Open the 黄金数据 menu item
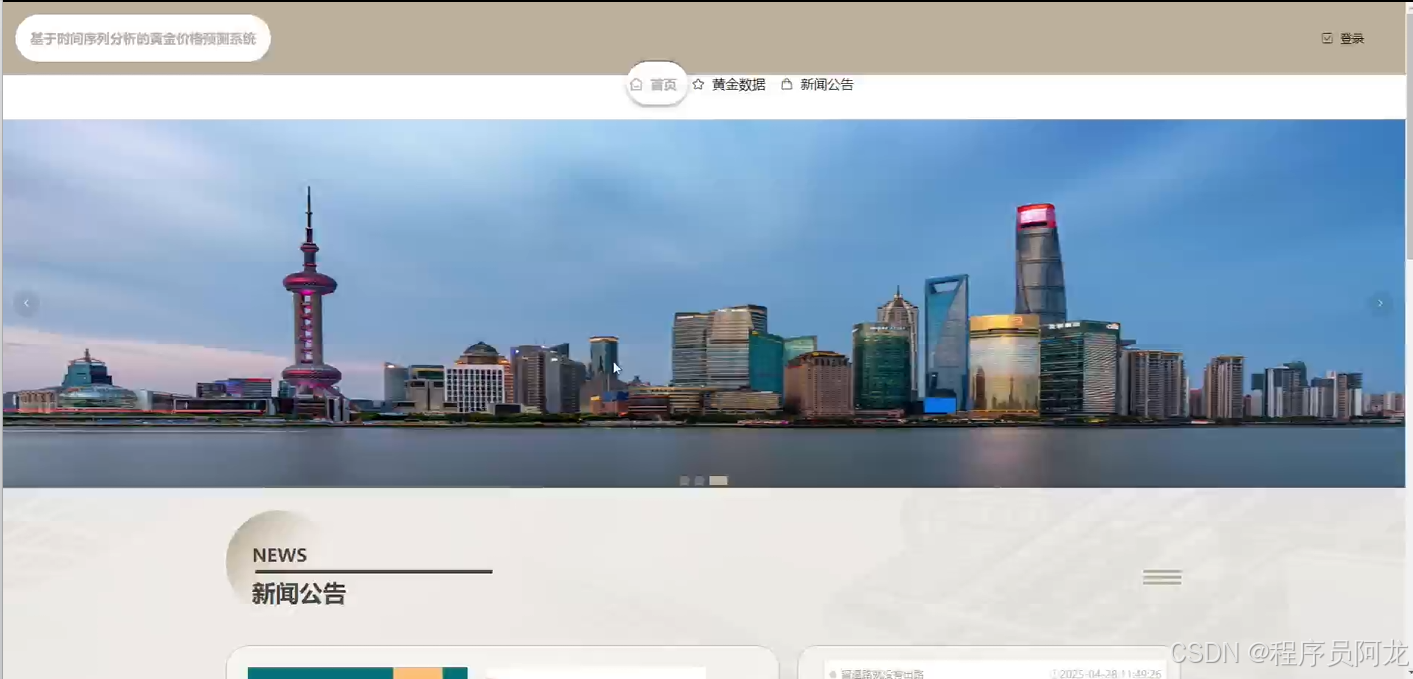 (x=738, y=85)
